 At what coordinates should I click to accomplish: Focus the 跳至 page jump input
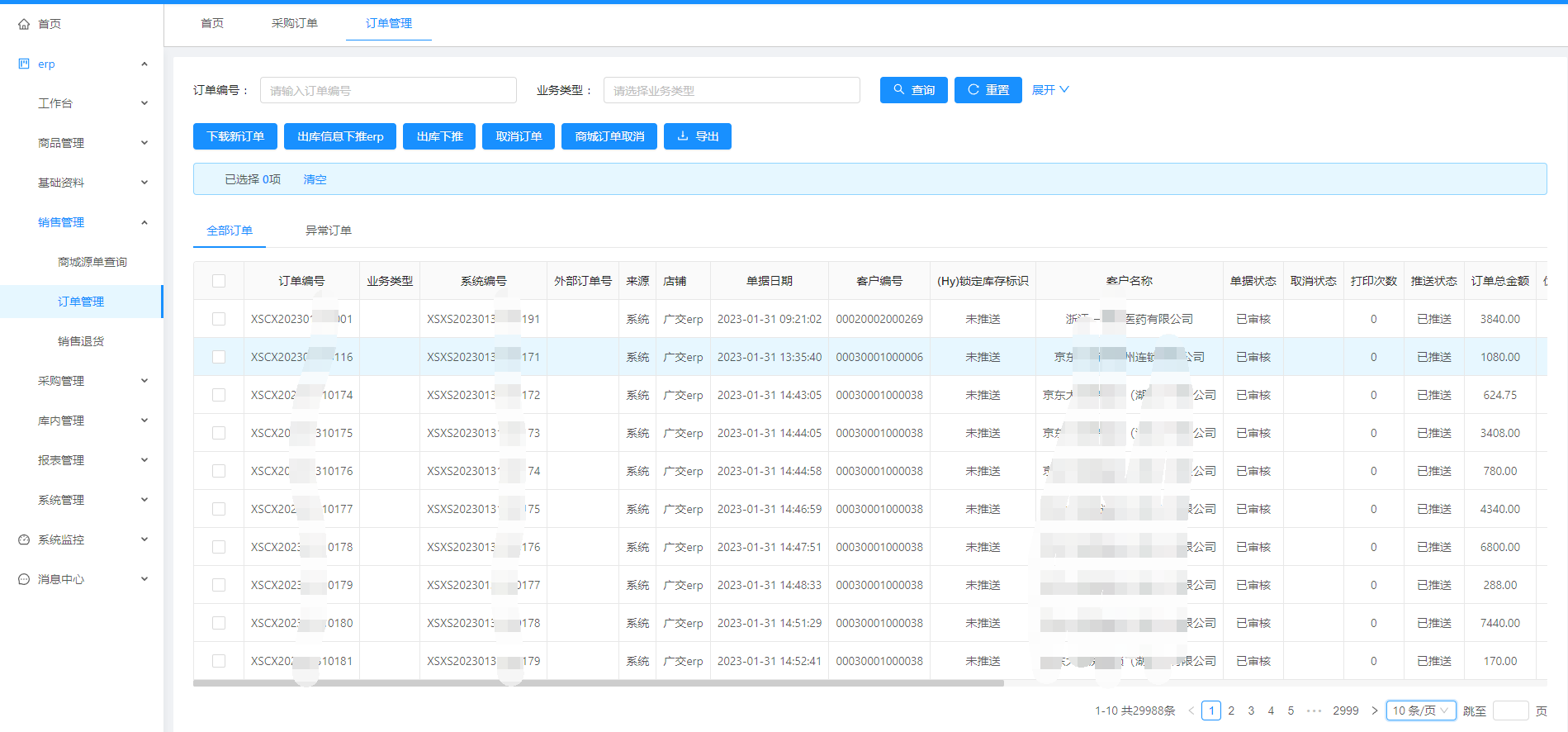point(1511,711)
